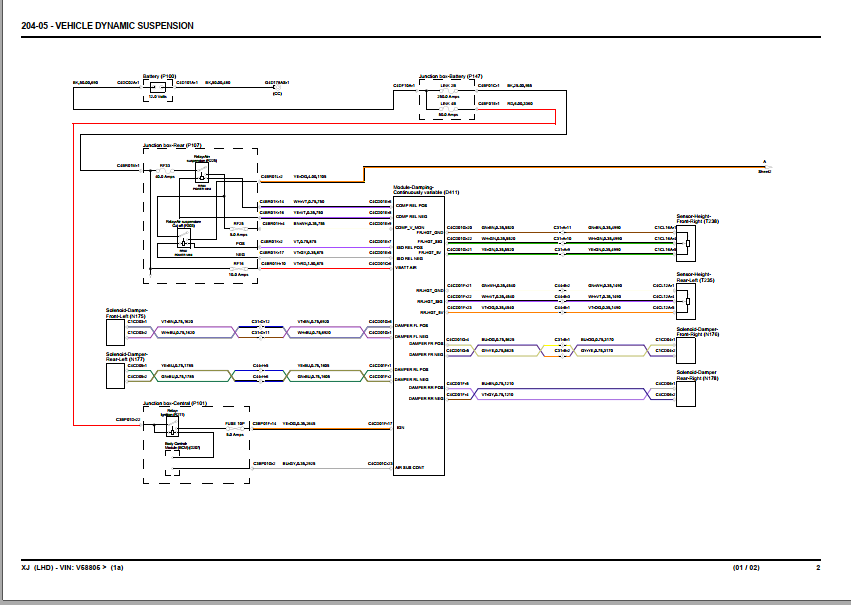Select the 204-05 Vehicle Dynamic Suspension heading
The width and height of the screenshot is (851, 605).
click(x=107, y=26)
